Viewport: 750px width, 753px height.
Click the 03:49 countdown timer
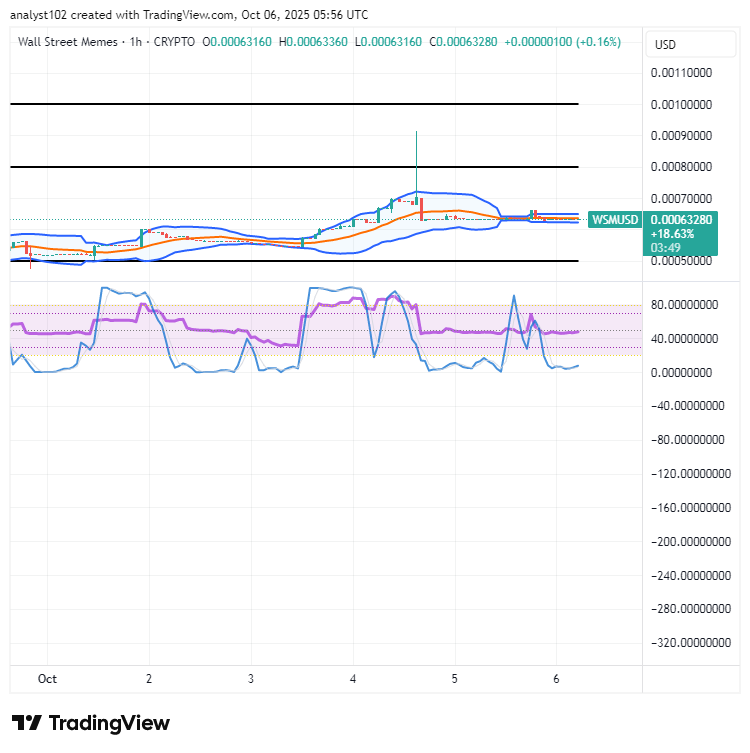tap(665, 248)
